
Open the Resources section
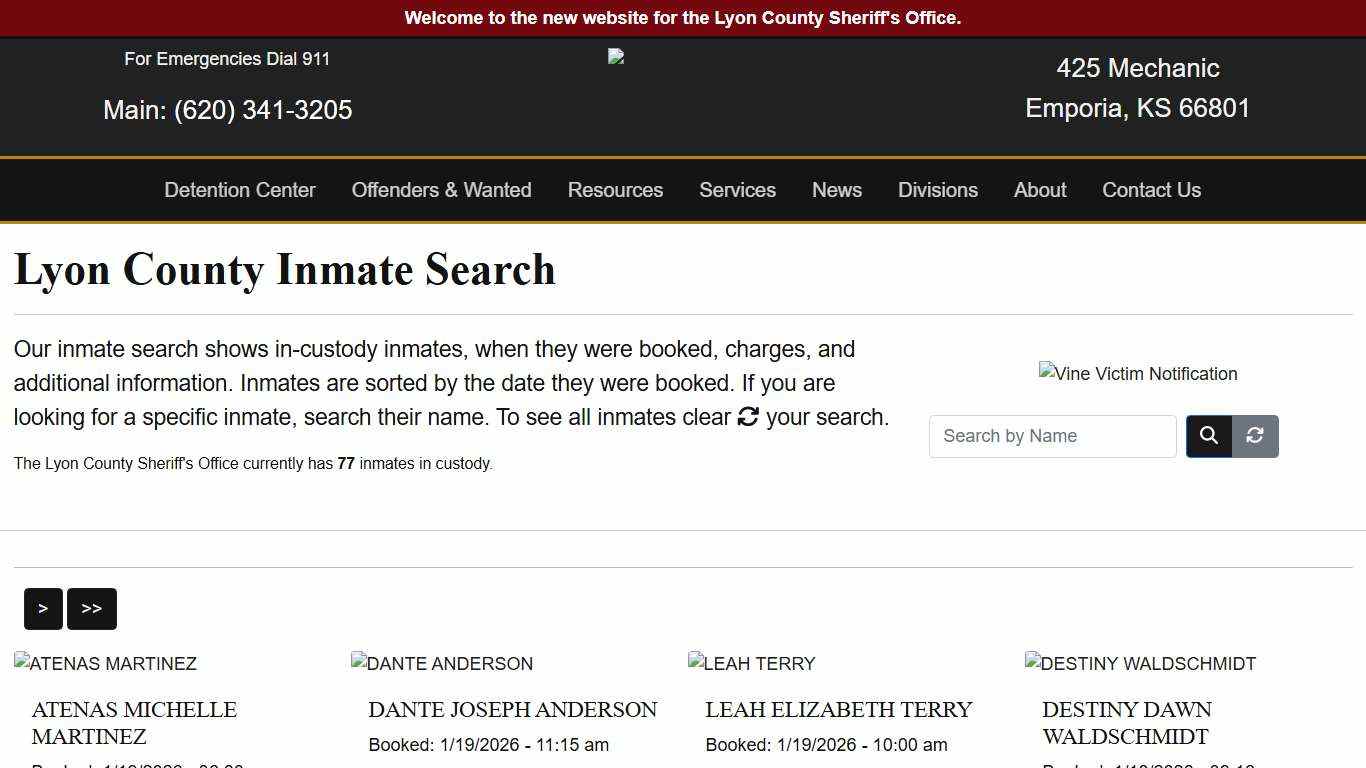(x=615, y=190)
